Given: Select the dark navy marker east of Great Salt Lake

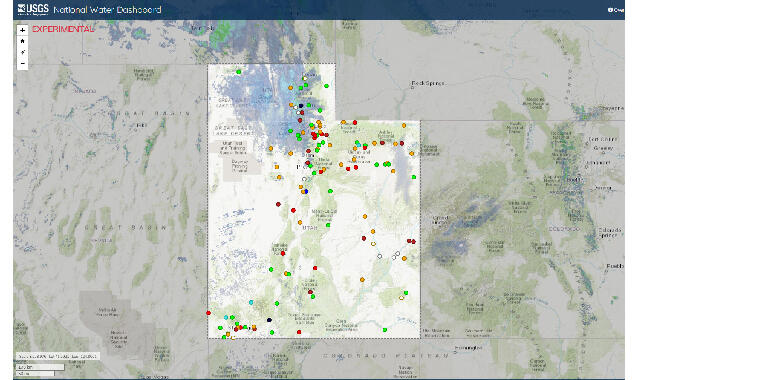Looking at the screenshot, I should pyautogui.click(x=301, y=105).
